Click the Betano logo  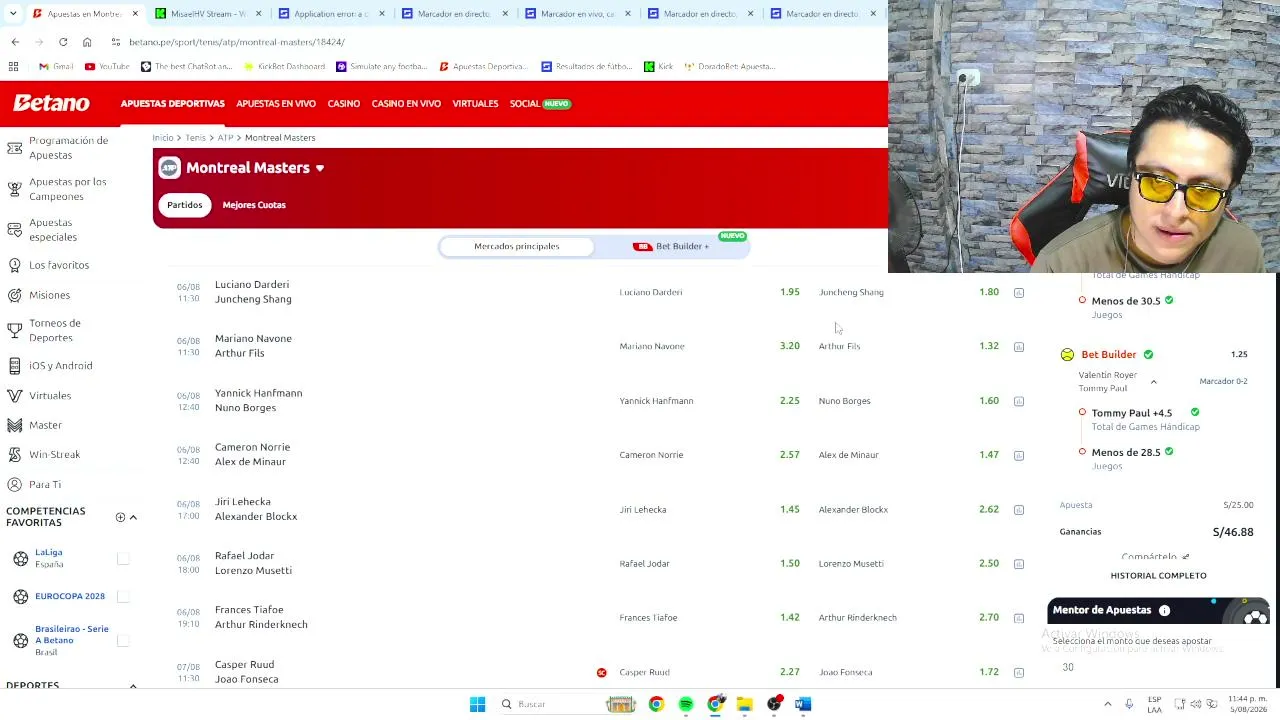click(51, 103)
